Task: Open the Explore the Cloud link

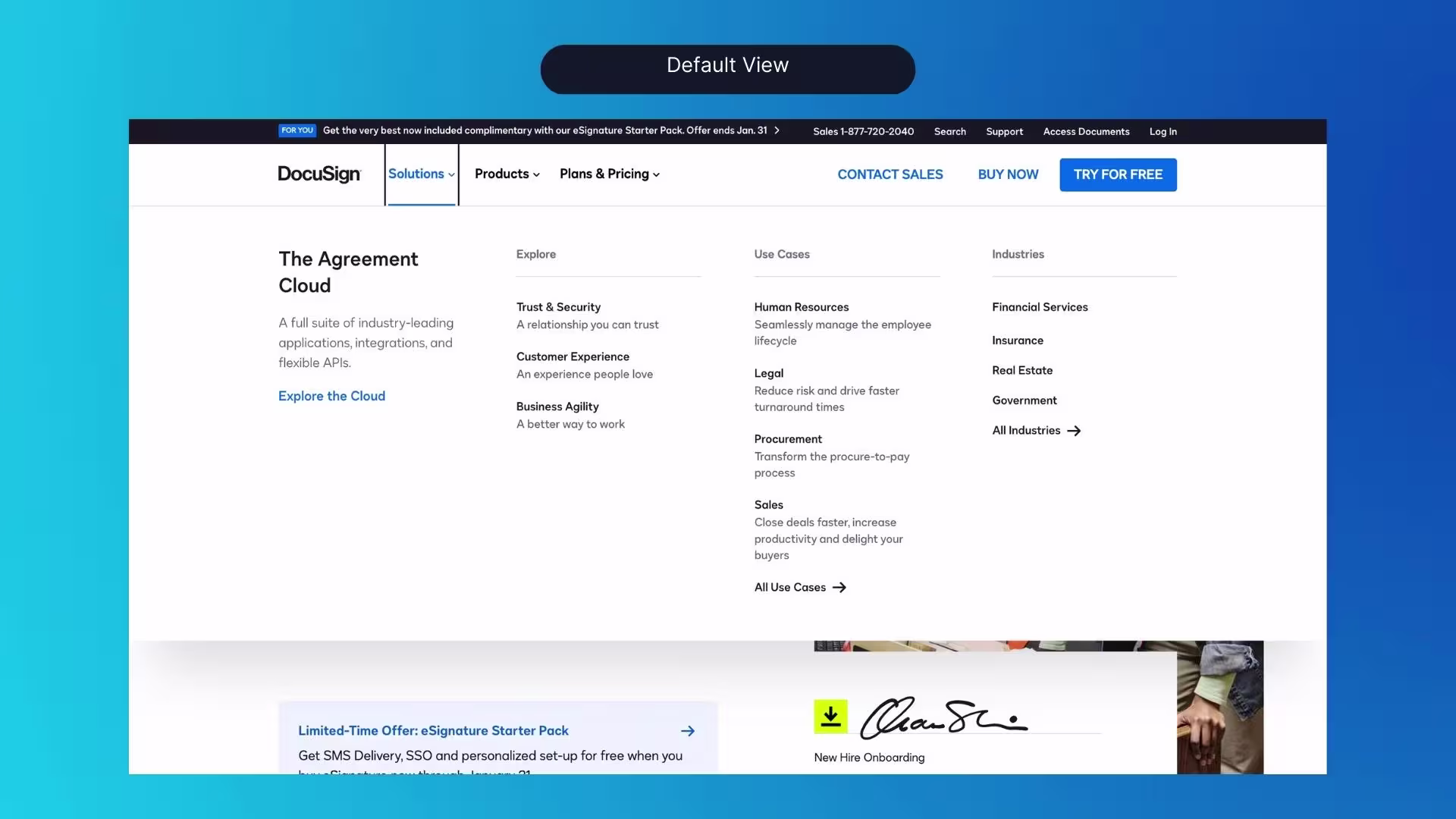Action: point(331,396)
